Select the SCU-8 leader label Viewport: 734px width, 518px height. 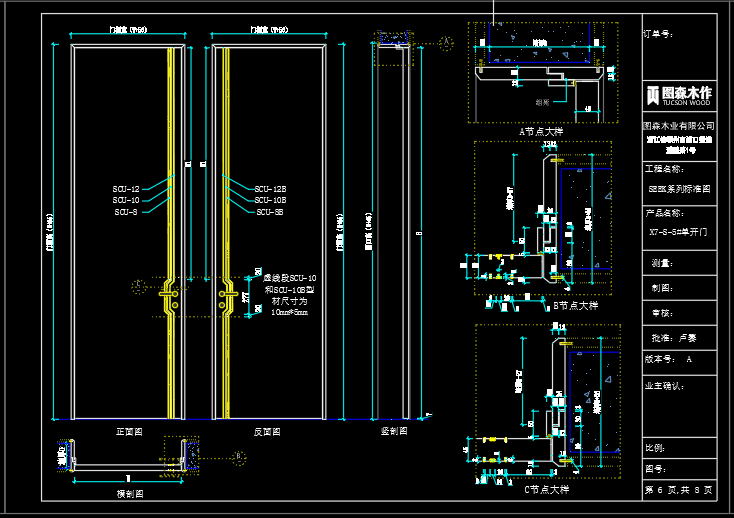[126, 212]
